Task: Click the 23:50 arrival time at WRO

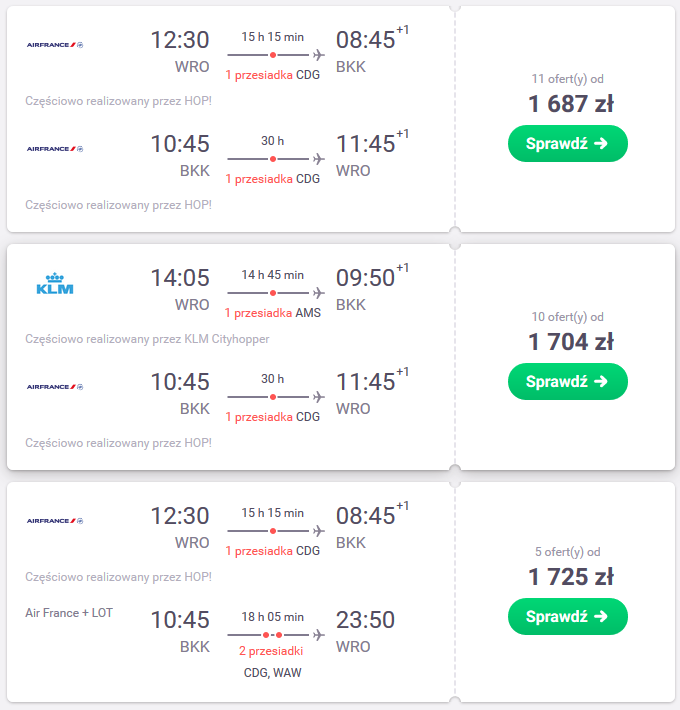Action: [x=365, y=620]
